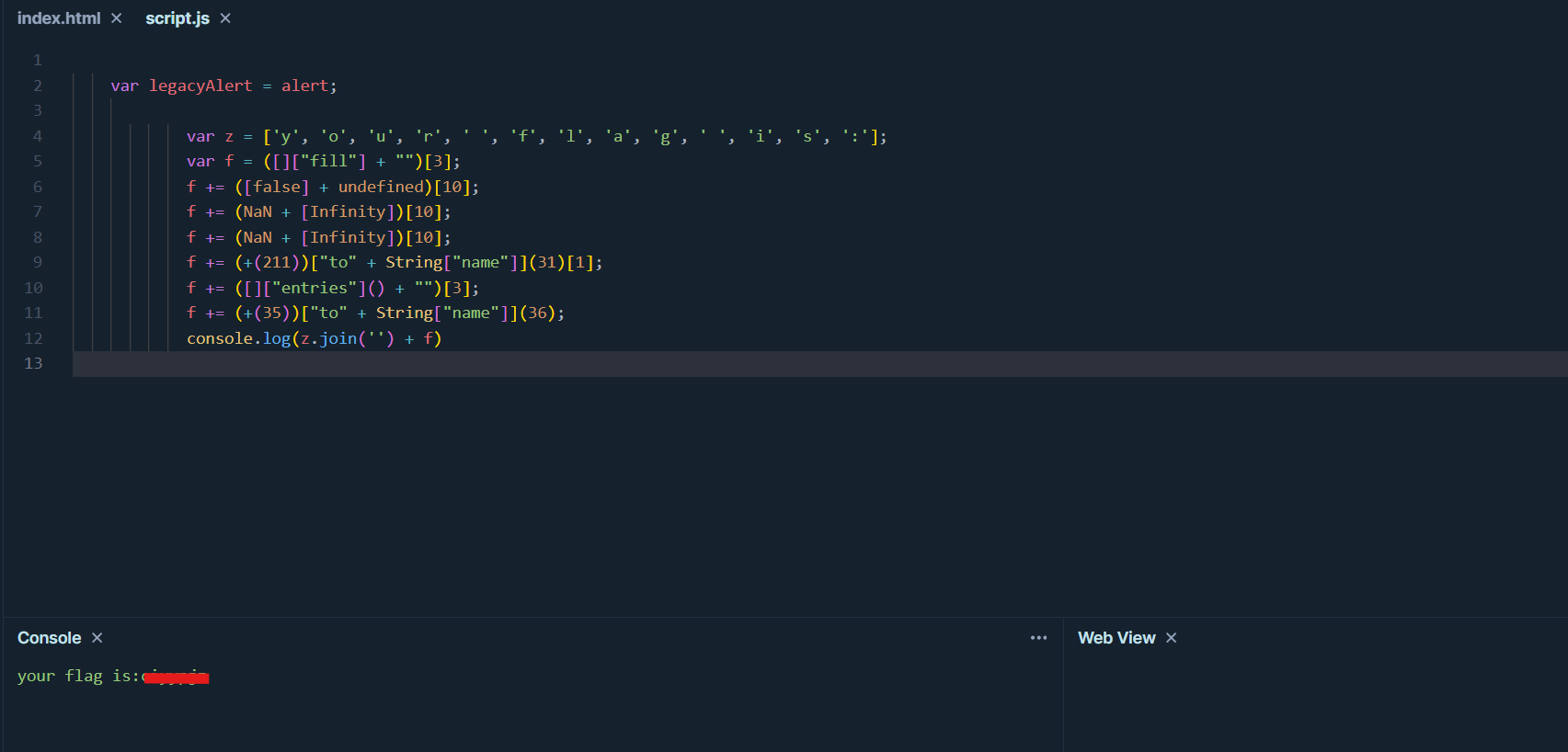The image size is (1568, 752).
Task: Close the script.js tab
Action: tap(225, 18)
